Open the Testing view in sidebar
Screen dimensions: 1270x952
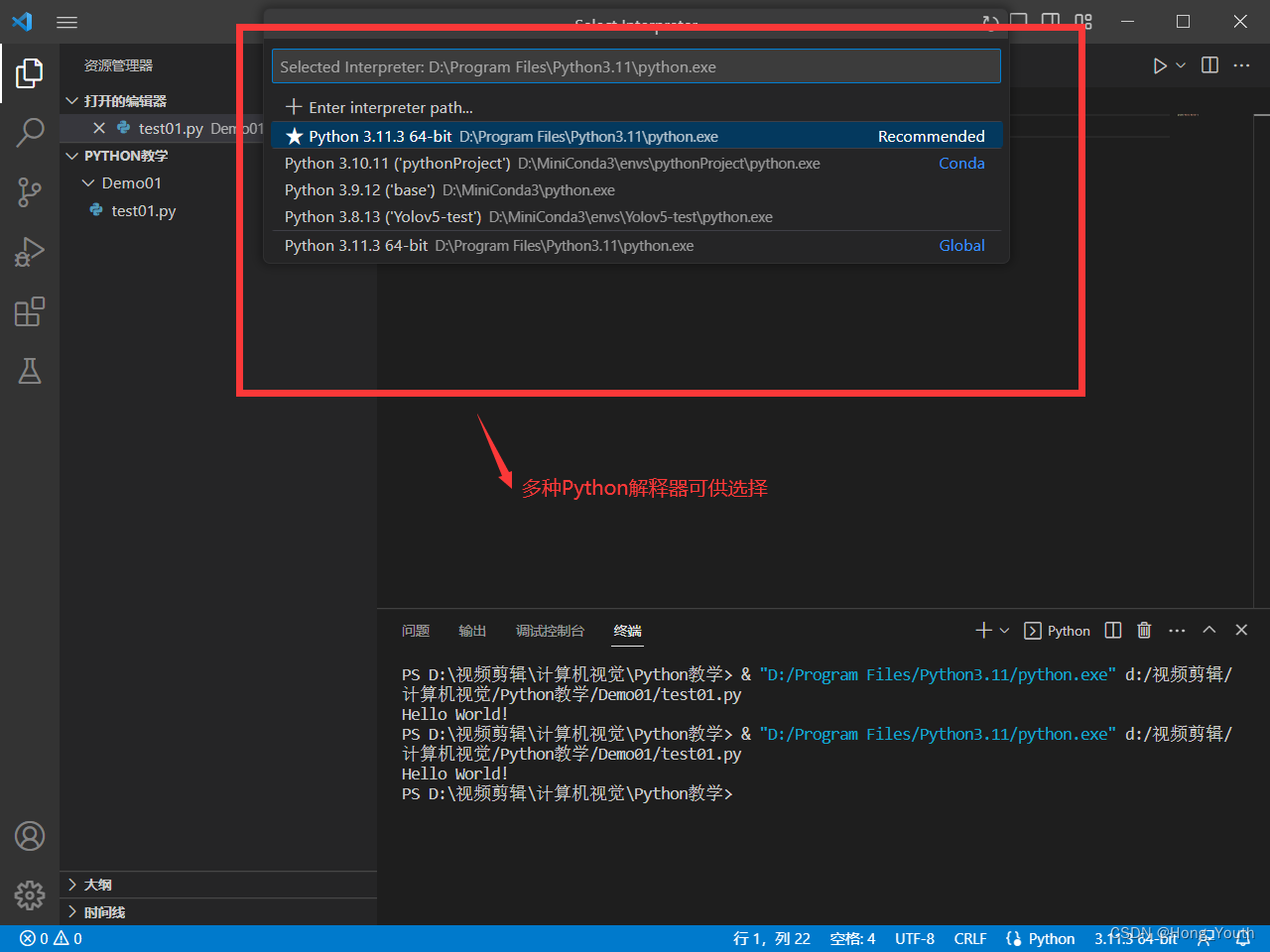[30, 371]
